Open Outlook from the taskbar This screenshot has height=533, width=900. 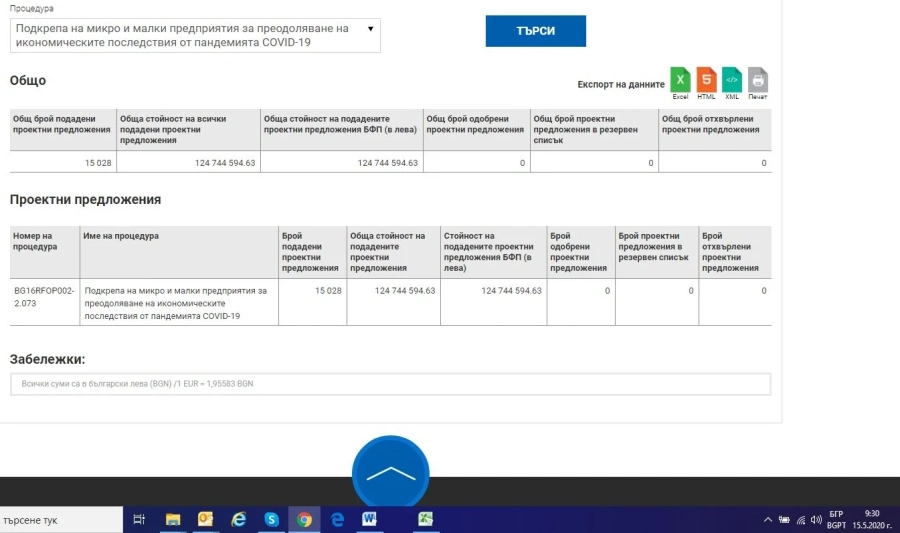(x=205, y=520)
